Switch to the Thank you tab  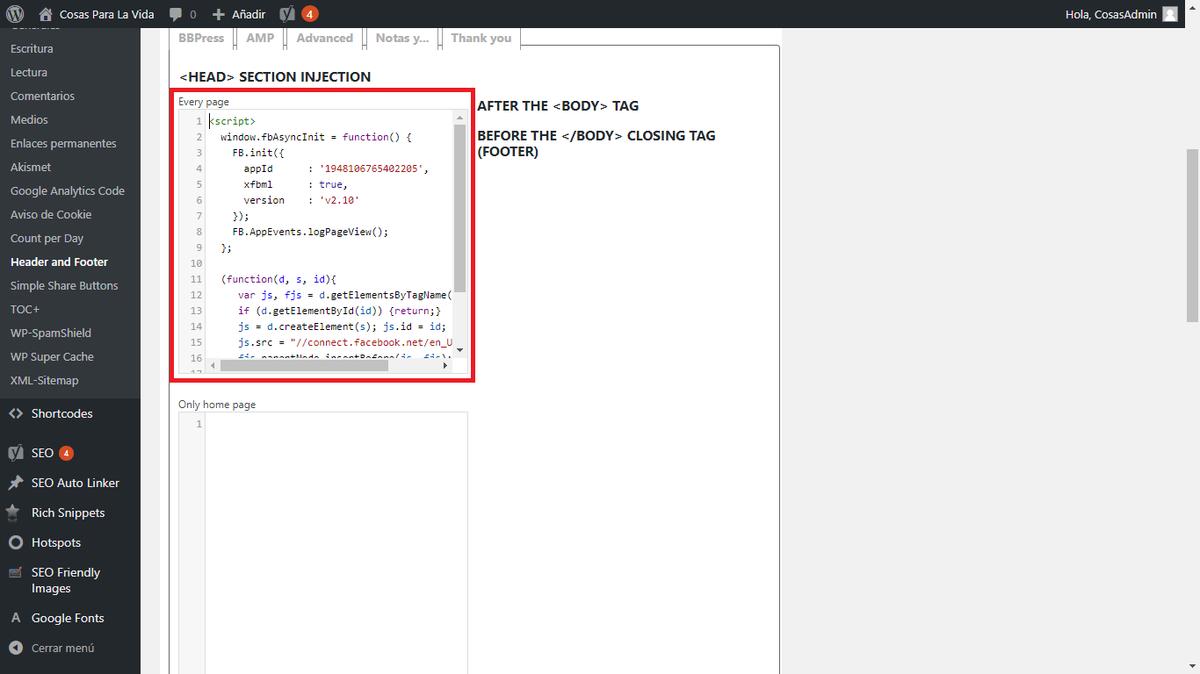coord(480,38)
